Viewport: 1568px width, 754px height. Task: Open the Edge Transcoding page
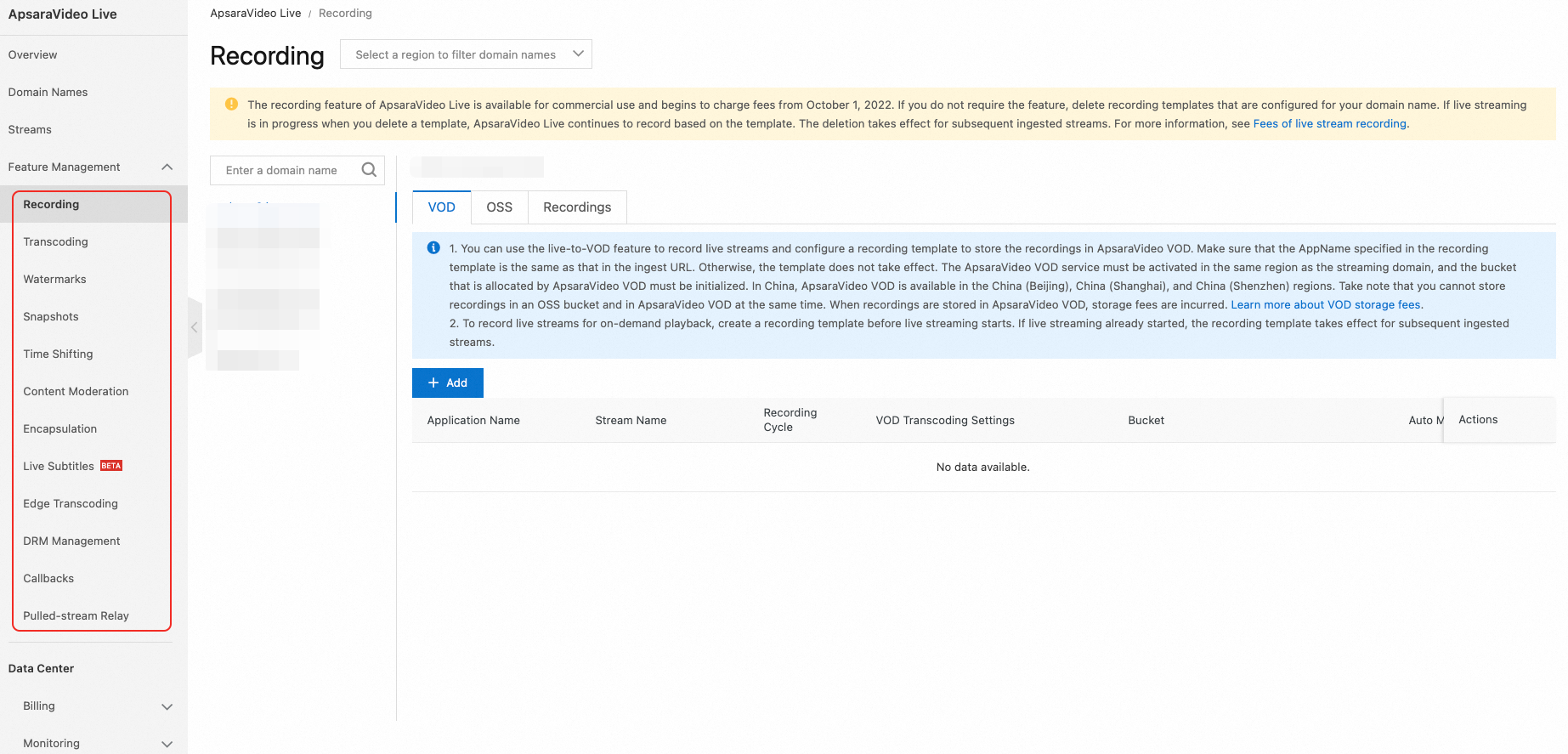point(71,504)
